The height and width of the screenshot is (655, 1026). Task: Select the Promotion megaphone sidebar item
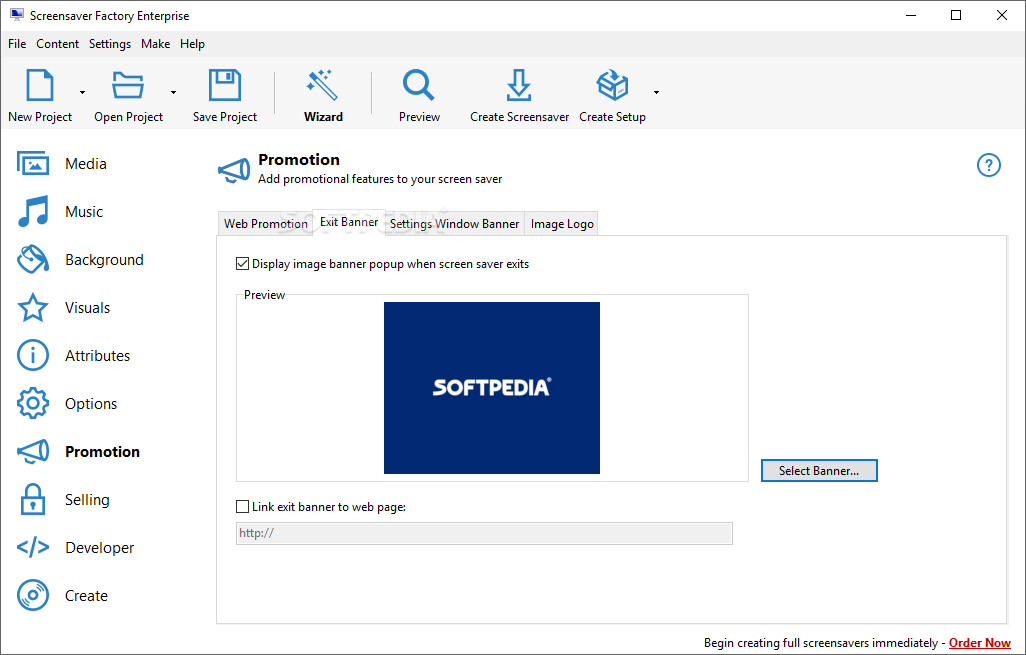click(x=79, y=451)
